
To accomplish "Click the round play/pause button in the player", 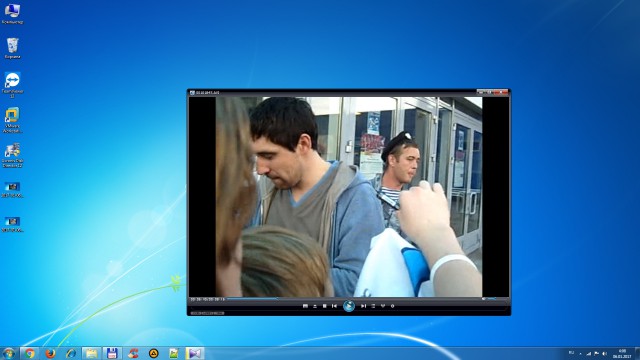I will click(x=349, y=306).
